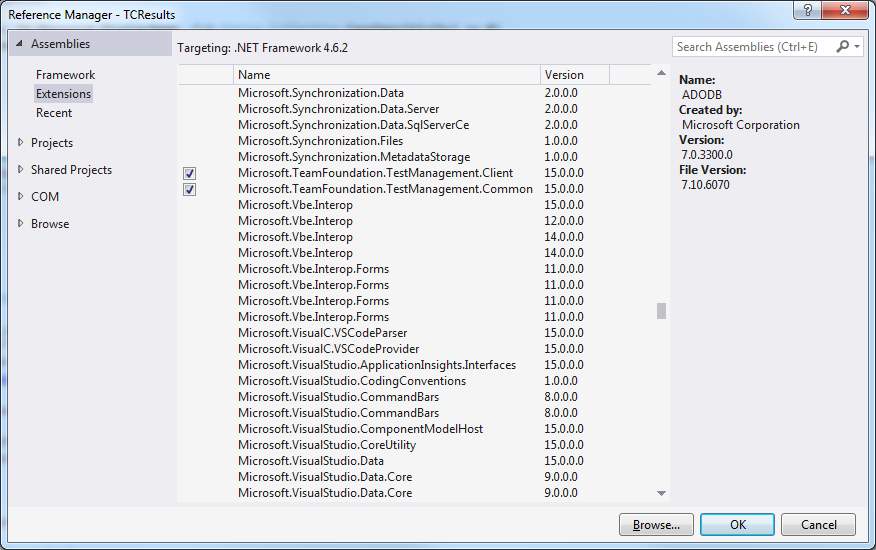The image size is (876, 550).
Task: Select Microsoft.VisualC.VSCodeParser row
Action: (x=415, y=333)
